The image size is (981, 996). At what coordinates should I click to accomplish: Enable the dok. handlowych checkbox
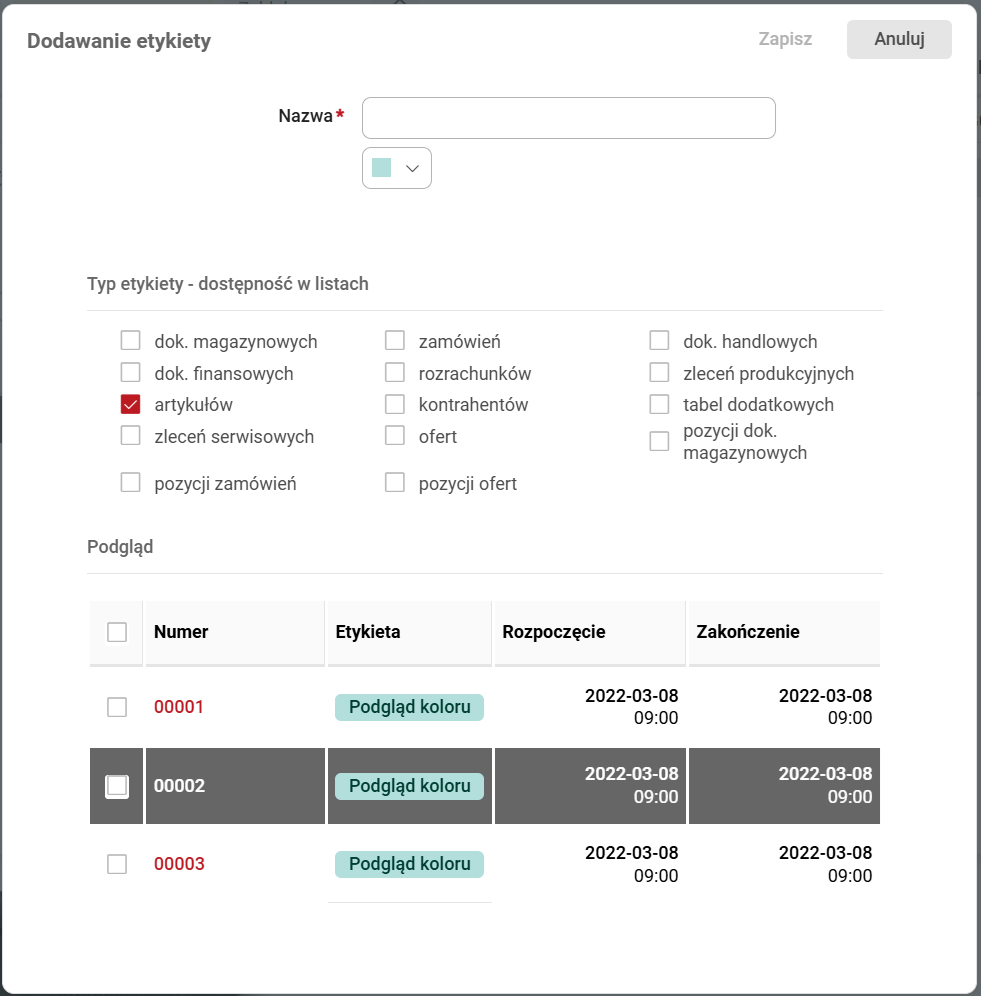coord(659,341)
